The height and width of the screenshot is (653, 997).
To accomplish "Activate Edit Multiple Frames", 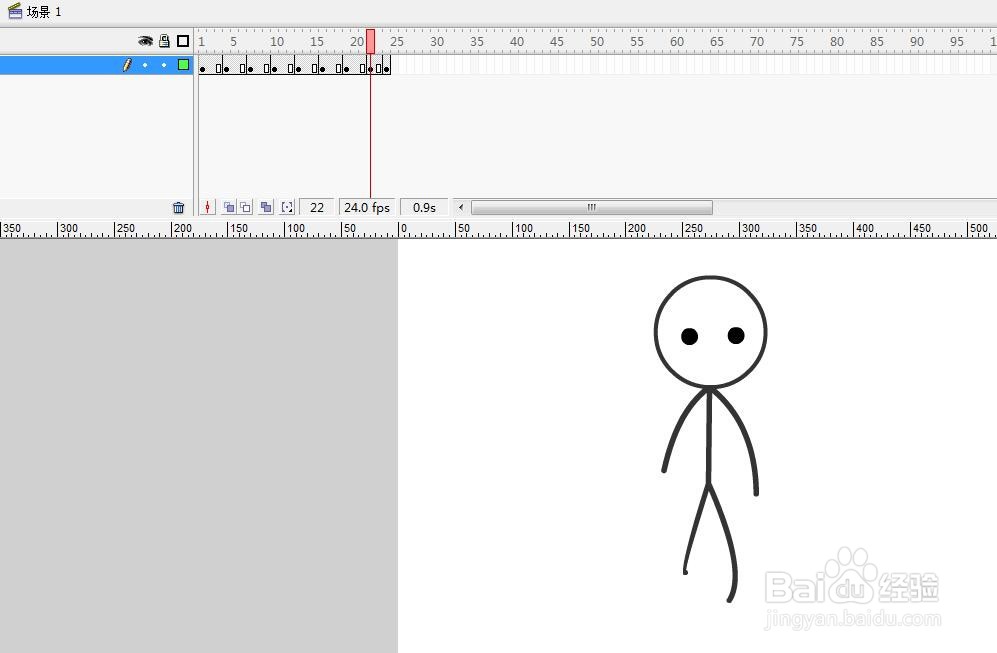I will click(x=266, y=207).
